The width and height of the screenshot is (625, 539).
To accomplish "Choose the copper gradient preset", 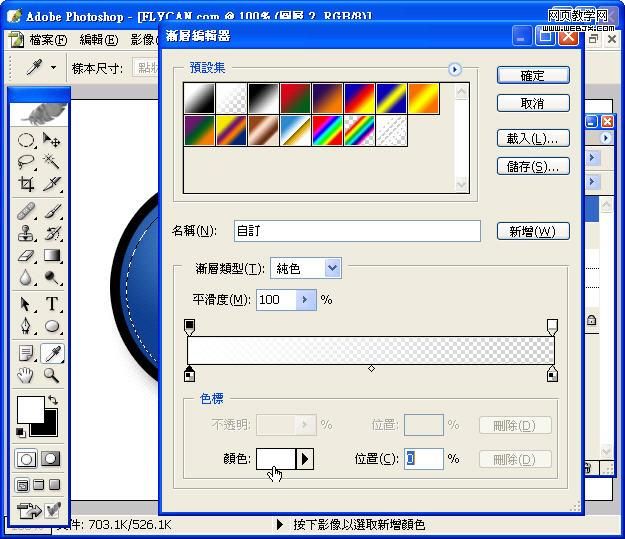I will coord(263,130).
